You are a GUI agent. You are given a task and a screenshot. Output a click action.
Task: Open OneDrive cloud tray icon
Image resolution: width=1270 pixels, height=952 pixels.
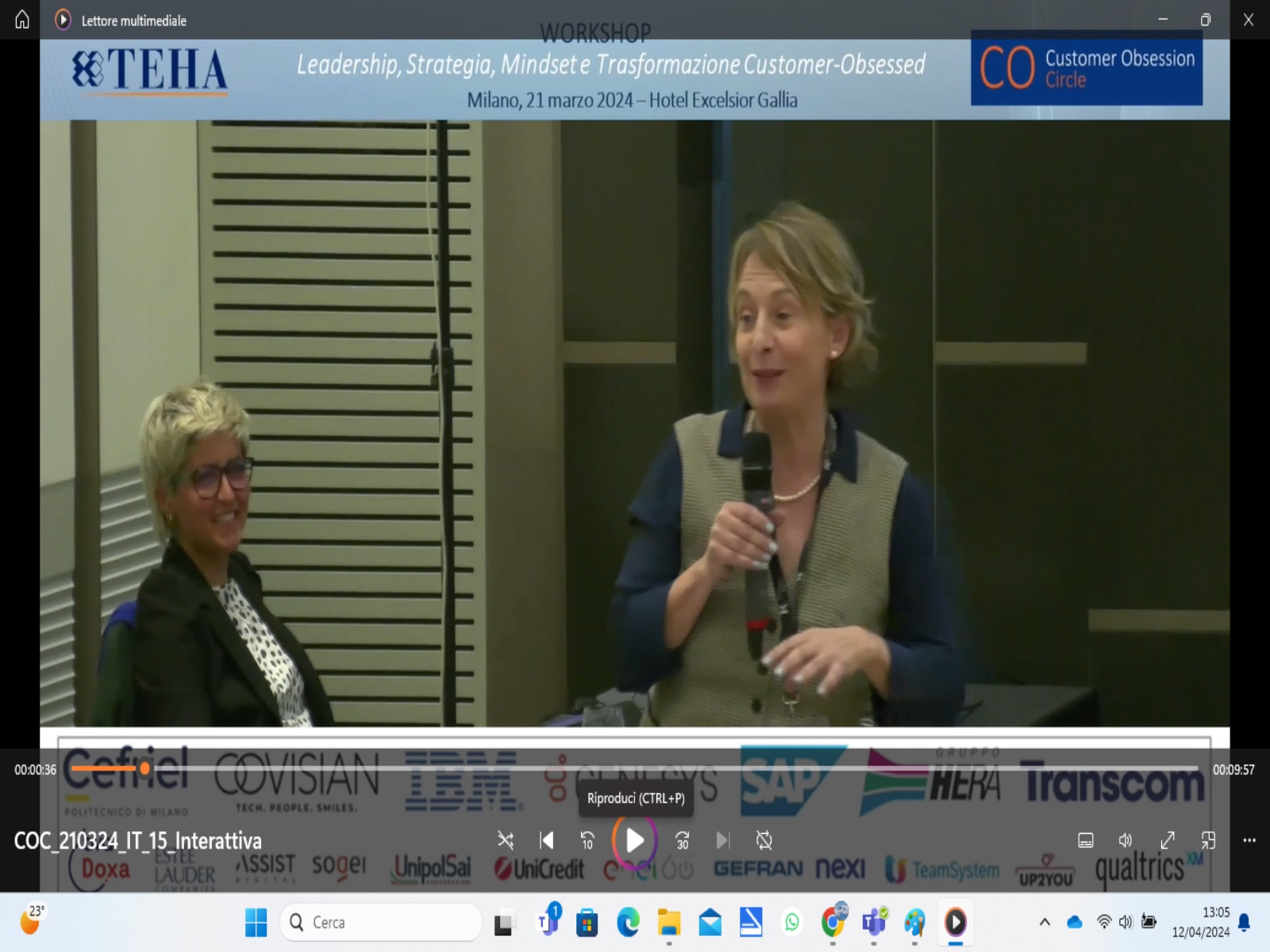(1075, 922)
